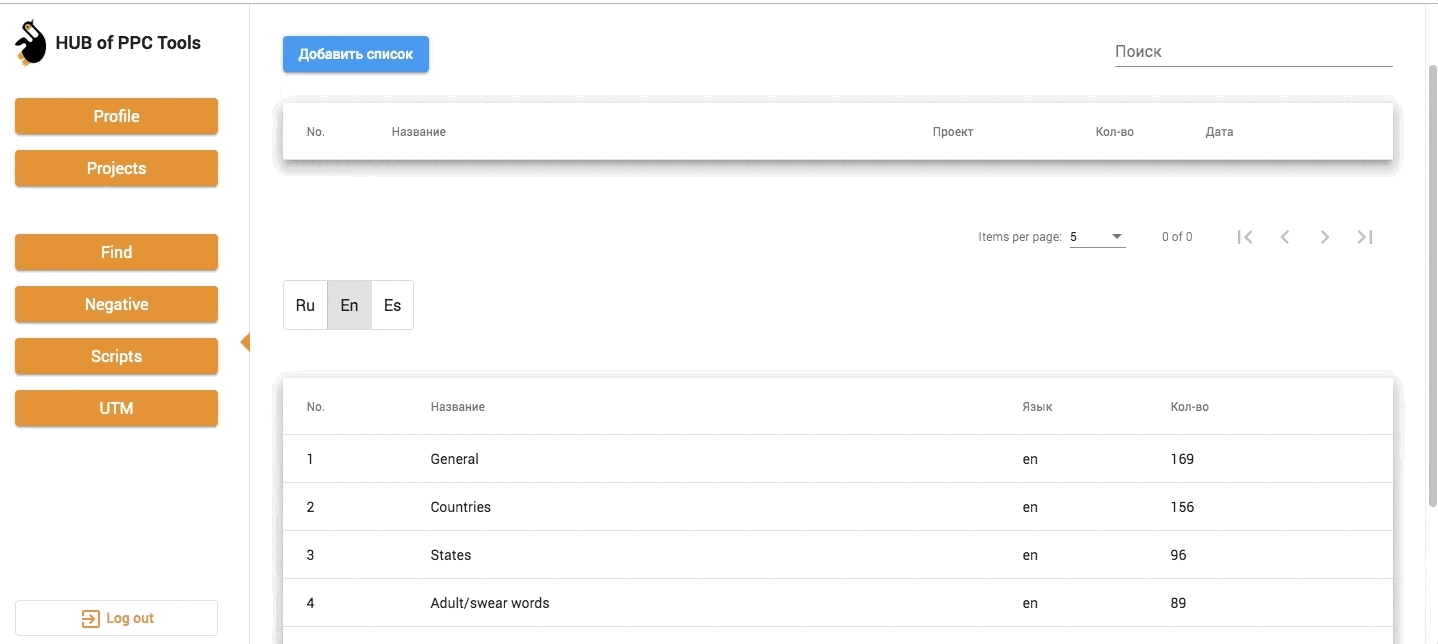Go to the first page of results
The height and width of the screenshot is (644, 1438).
point(1245,237)
